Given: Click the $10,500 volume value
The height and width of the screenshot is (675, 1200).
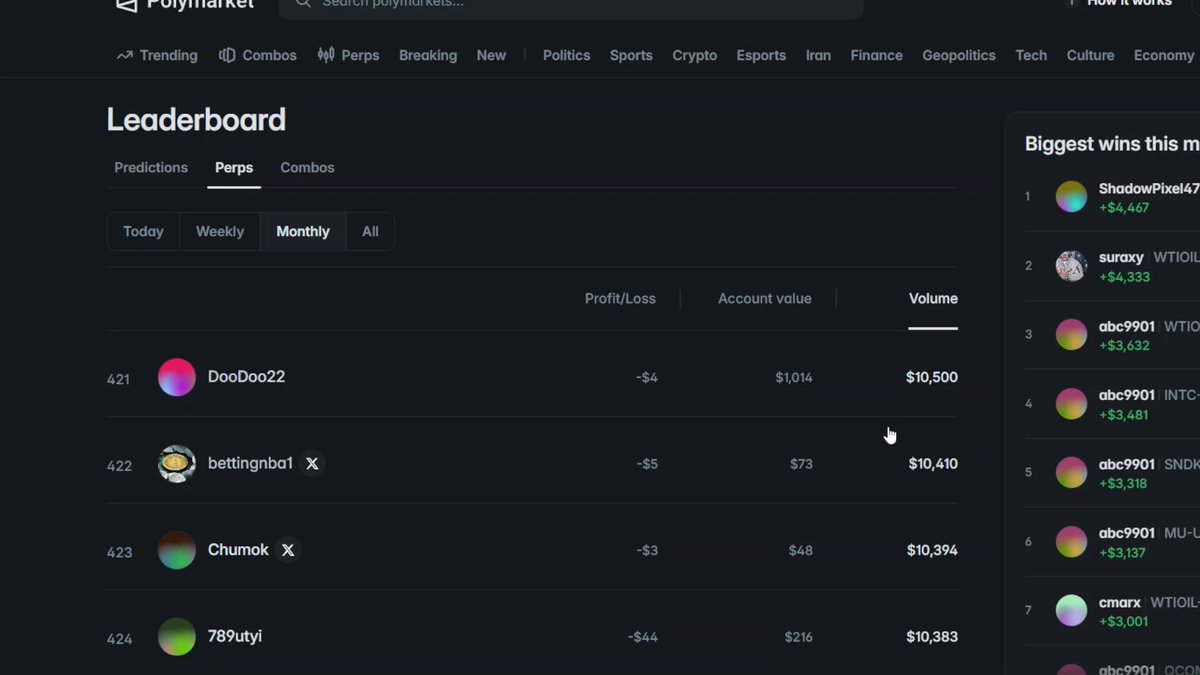Looking at the screenshot, I should [932, 377].
